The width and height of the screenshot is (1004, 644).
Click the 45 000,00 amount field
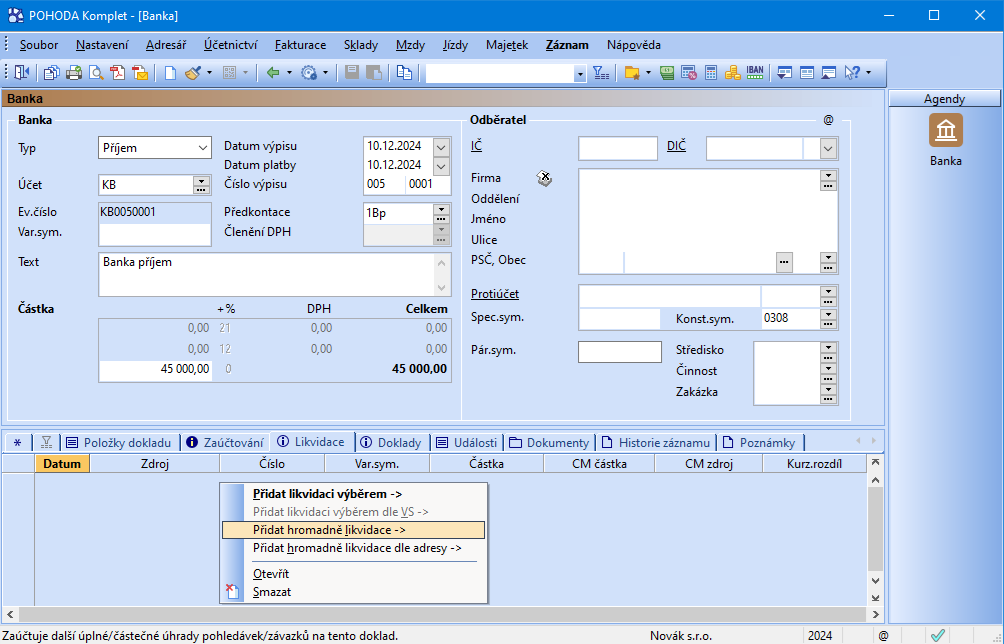156,369
